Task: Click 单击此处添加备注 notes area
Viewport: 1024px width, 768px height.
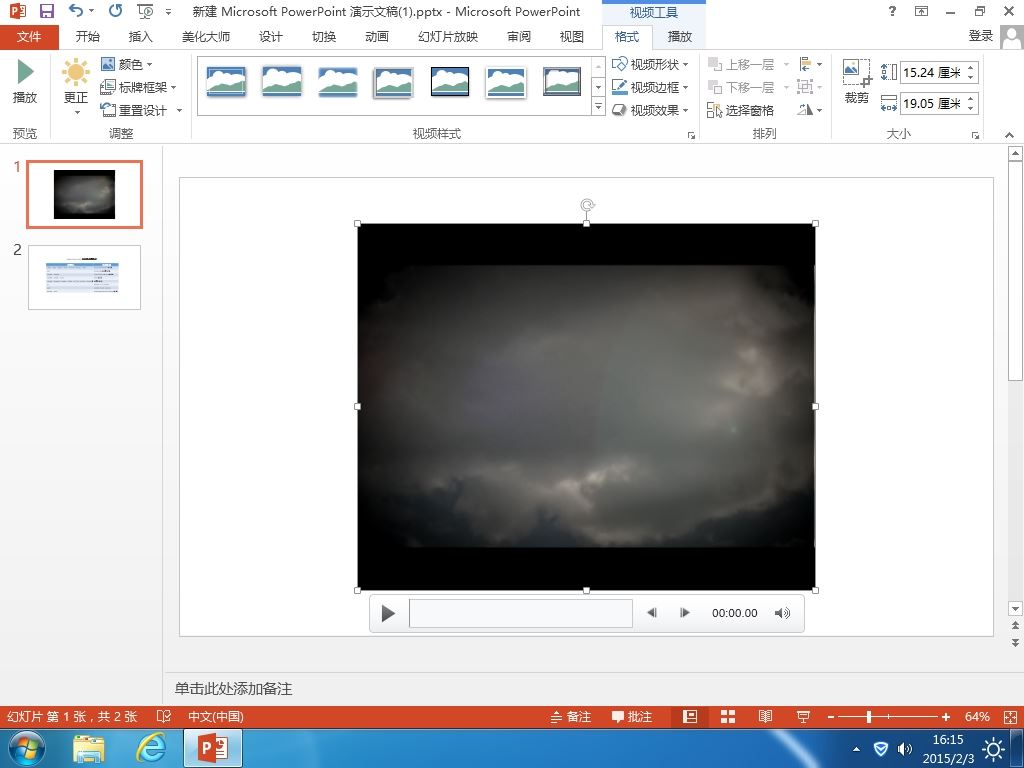Action: click(x=233, y=688)
